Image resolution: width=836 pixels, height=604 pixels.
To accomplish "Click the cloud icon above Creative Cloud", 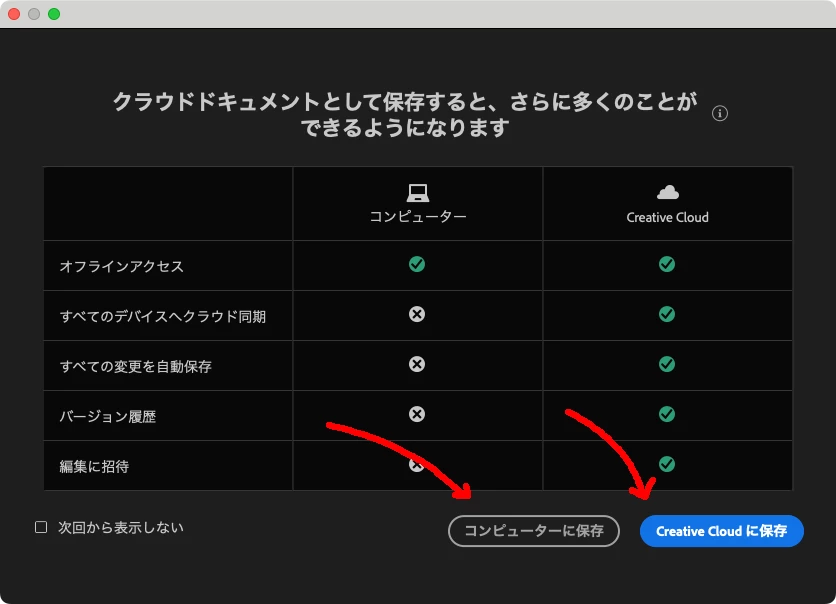I will pyautogui.click(x=668, y=192).
